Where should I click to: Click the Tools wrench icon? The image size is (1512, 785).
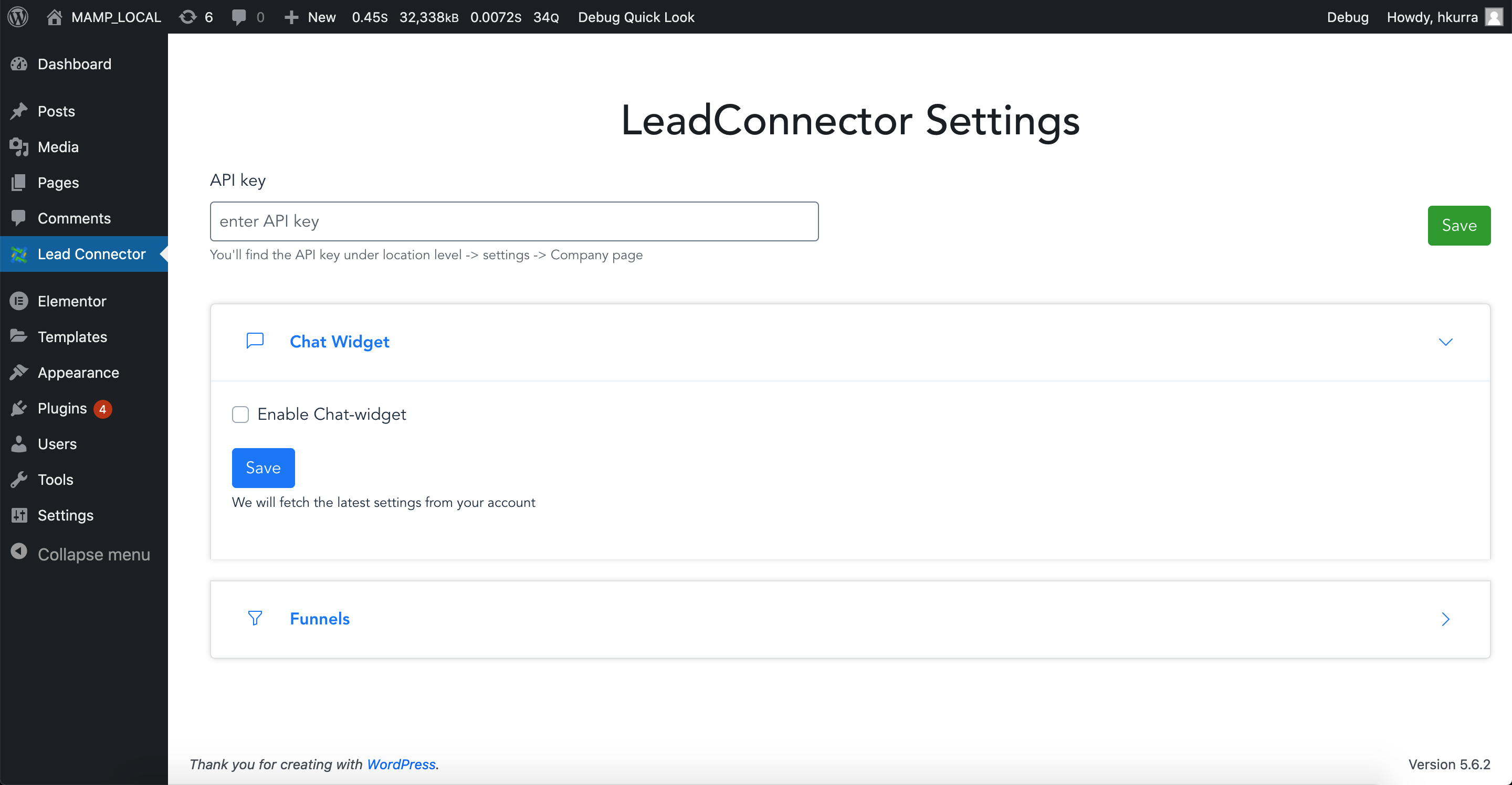(19, 480)
